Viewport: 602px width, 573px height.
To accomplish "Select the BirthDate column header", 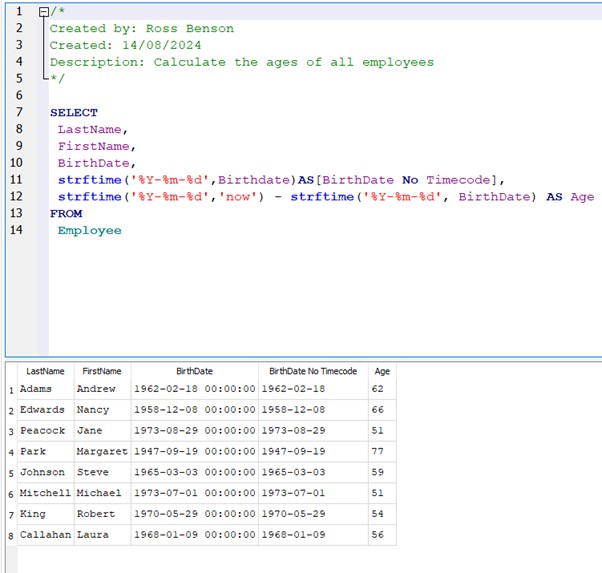I will [194, 371].
